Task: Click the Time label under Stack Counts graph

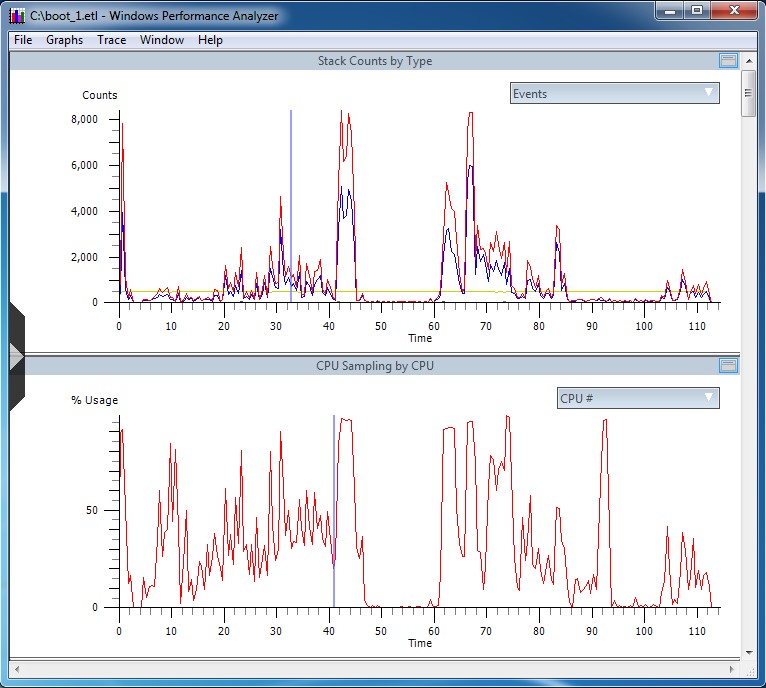Action: 420,338
